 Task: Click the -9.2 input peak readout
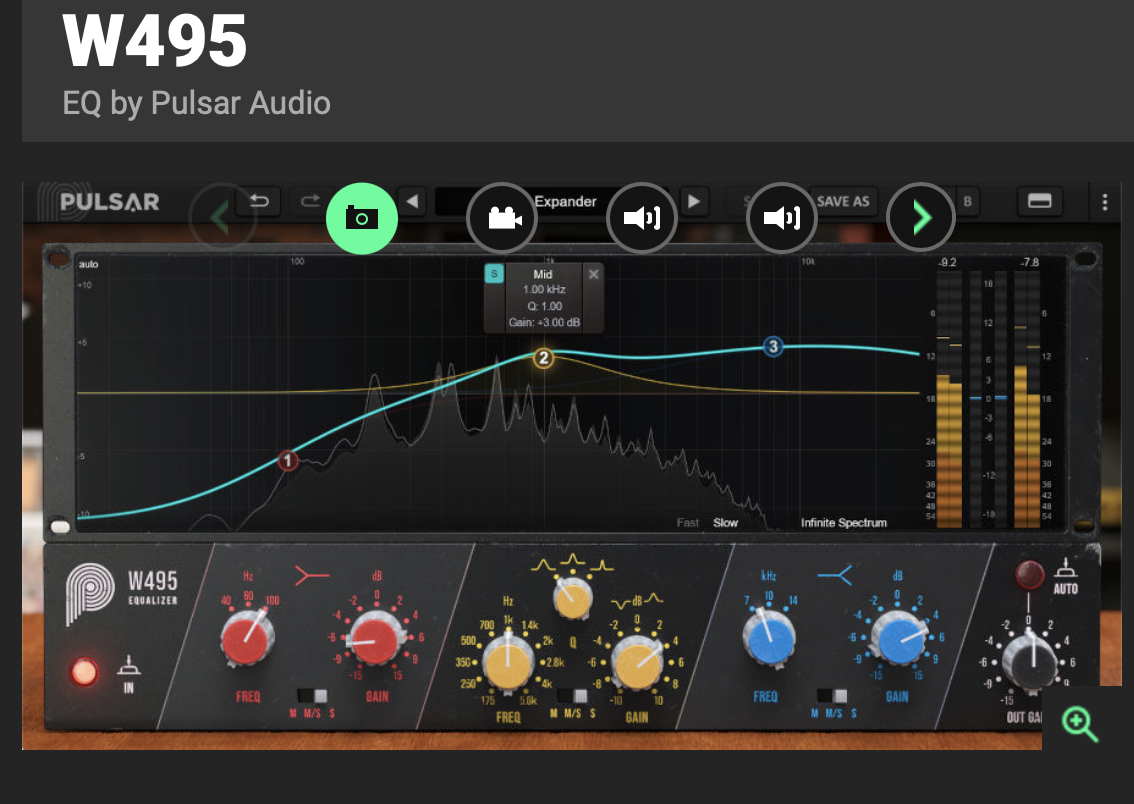(947, 262)
